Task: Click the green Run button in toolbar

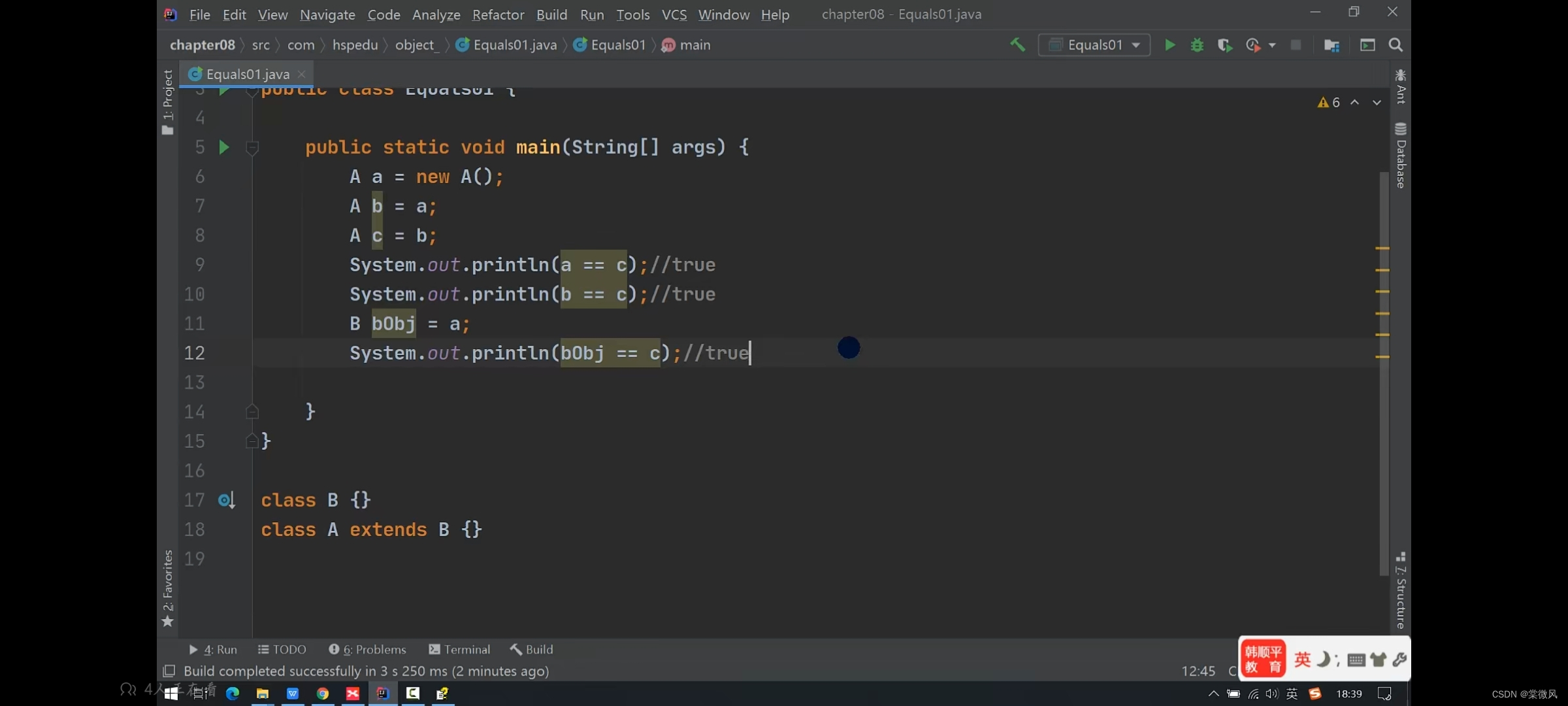Action: [1169, 45]
